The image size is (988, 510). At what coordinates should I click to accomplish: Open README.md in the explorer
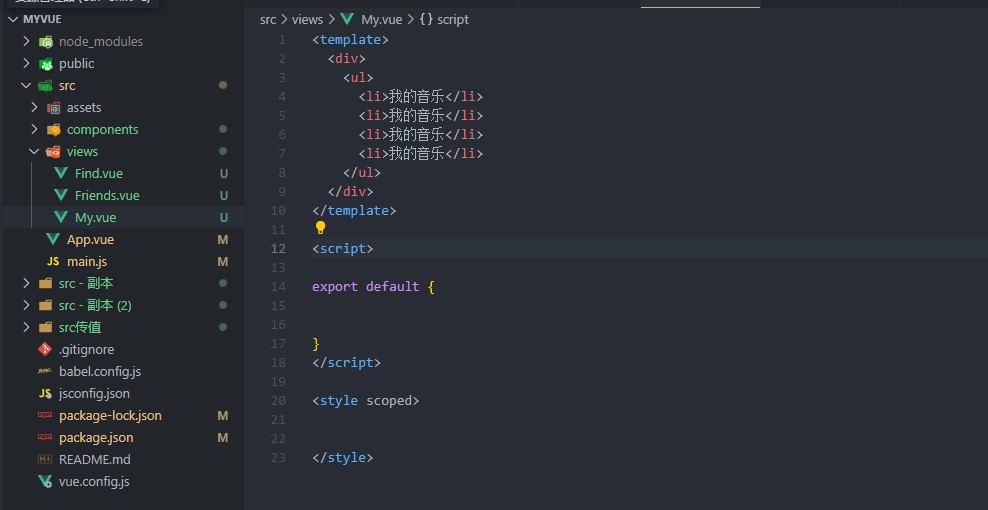pos(95,460)
